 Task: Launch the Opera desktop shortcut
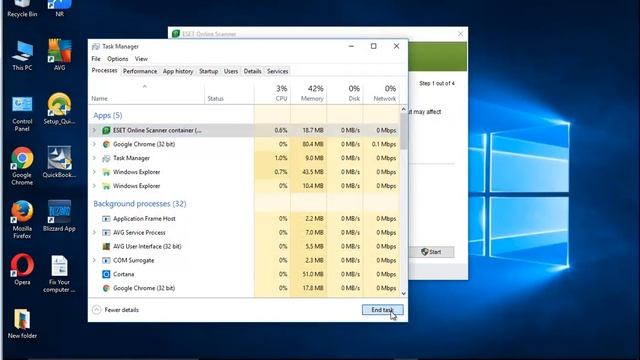click(x=22, y=269)
